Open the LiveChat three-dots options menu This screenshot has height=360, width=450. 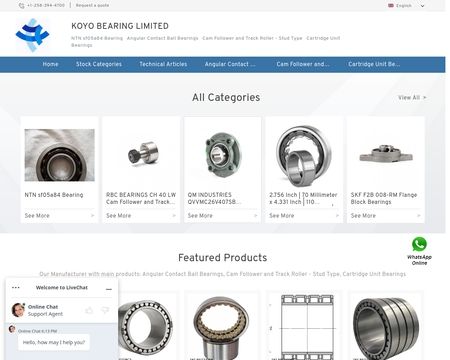(16, 287)
